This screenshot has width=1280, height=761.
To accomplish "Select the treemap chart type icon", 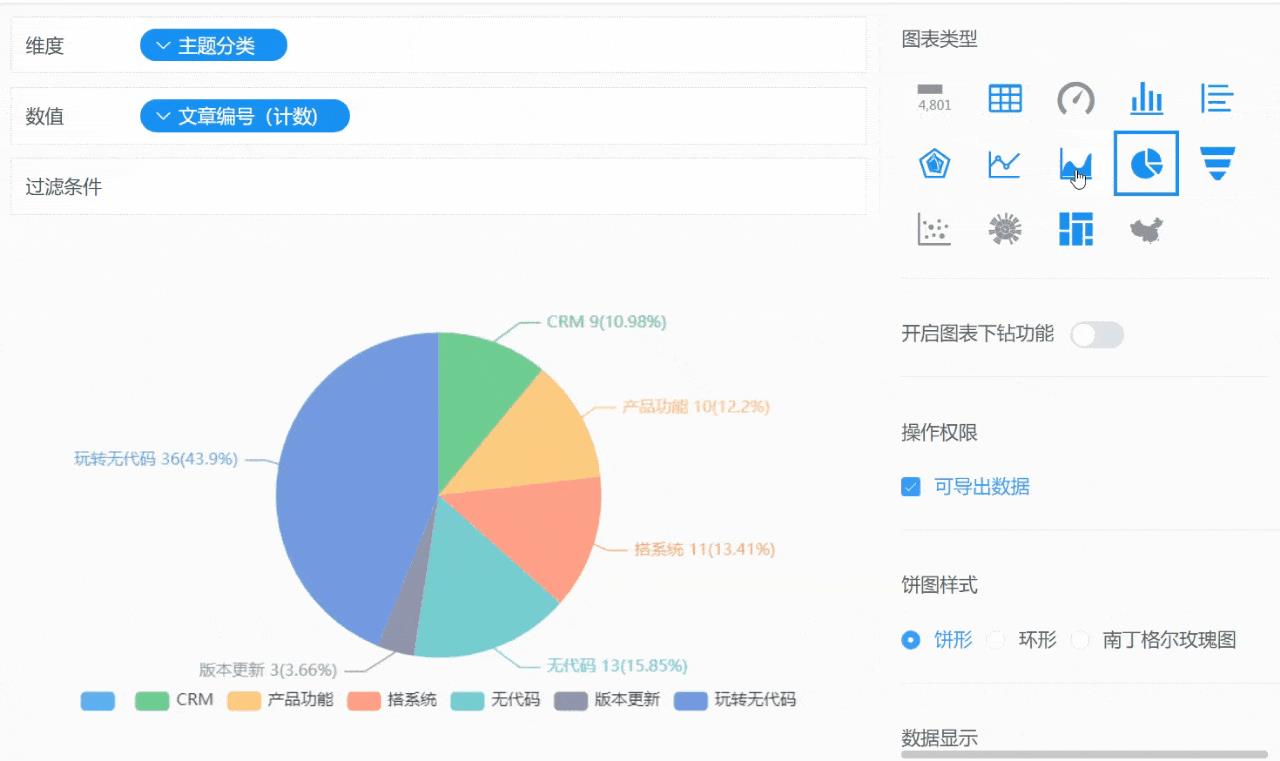I will [1076, 229].
